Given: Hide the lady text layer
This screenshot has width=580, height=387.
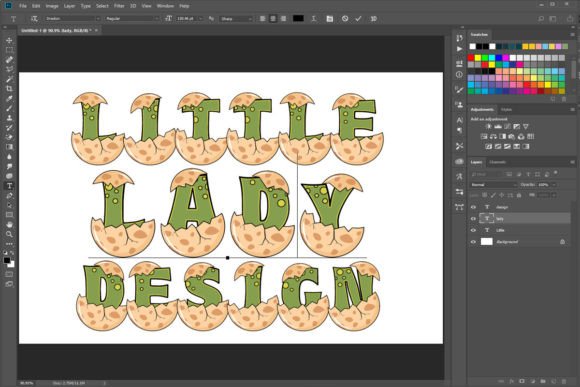Looking at the screenshot, I should (x=473, y=218).
